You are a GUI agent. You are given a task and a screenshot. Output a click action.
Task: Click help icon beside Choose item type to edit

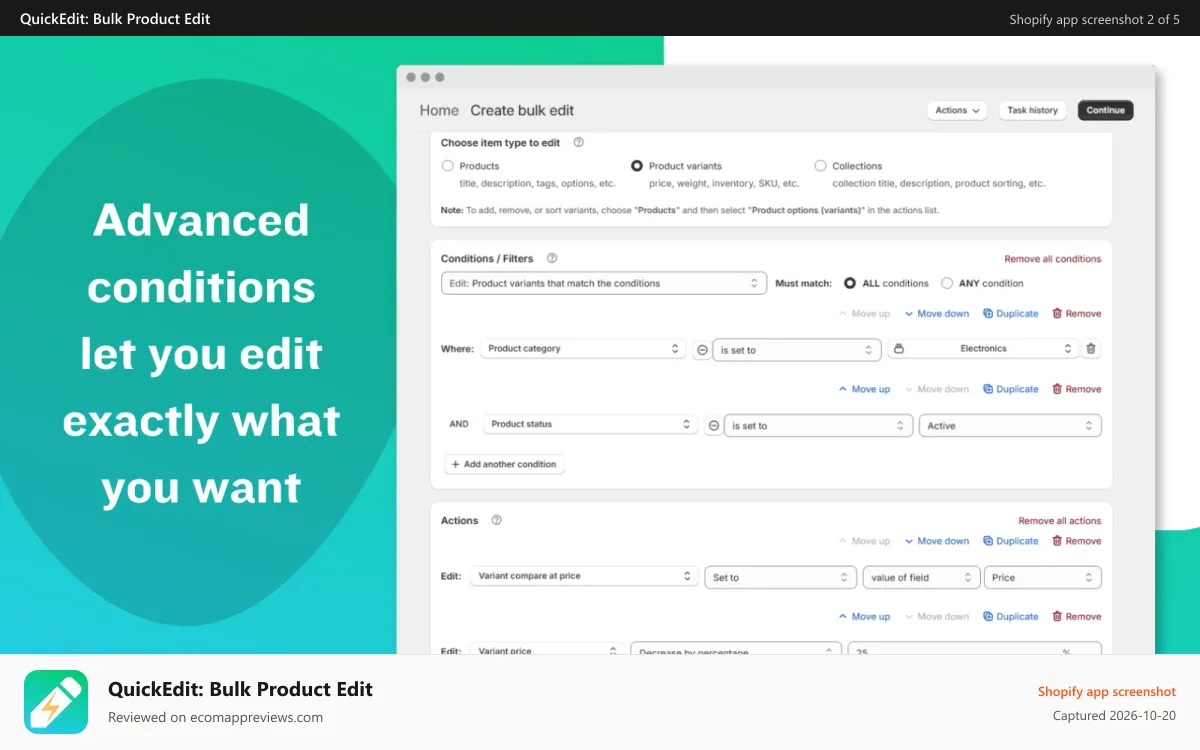pyautogui.click(x=578, y=143)
